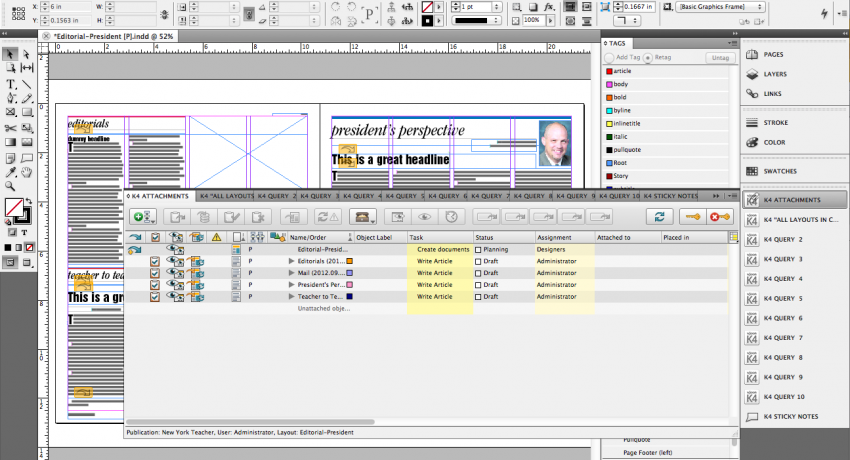Image resolution: width=850 pixels, height=460 pixels.
Task: Open the Basic Graphics Frame dropdown
Action: click(x=720, y=7)
